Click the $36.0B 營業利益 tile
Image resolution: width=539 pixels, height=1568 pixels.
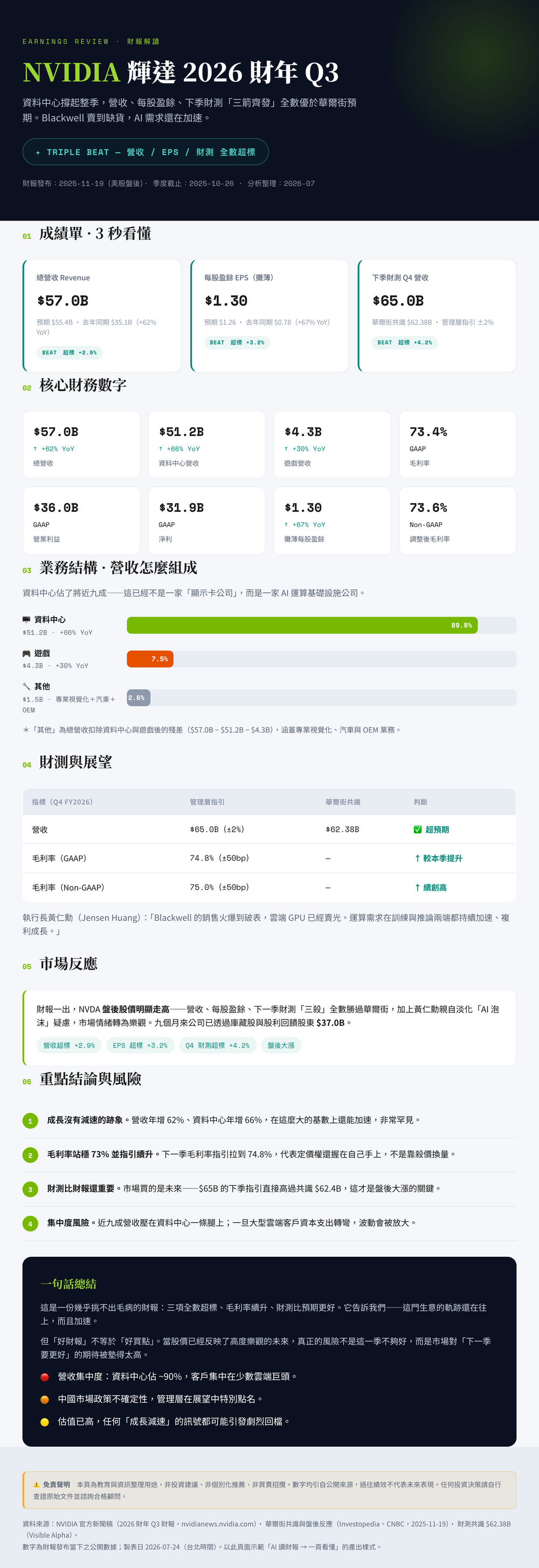[81, 521]
